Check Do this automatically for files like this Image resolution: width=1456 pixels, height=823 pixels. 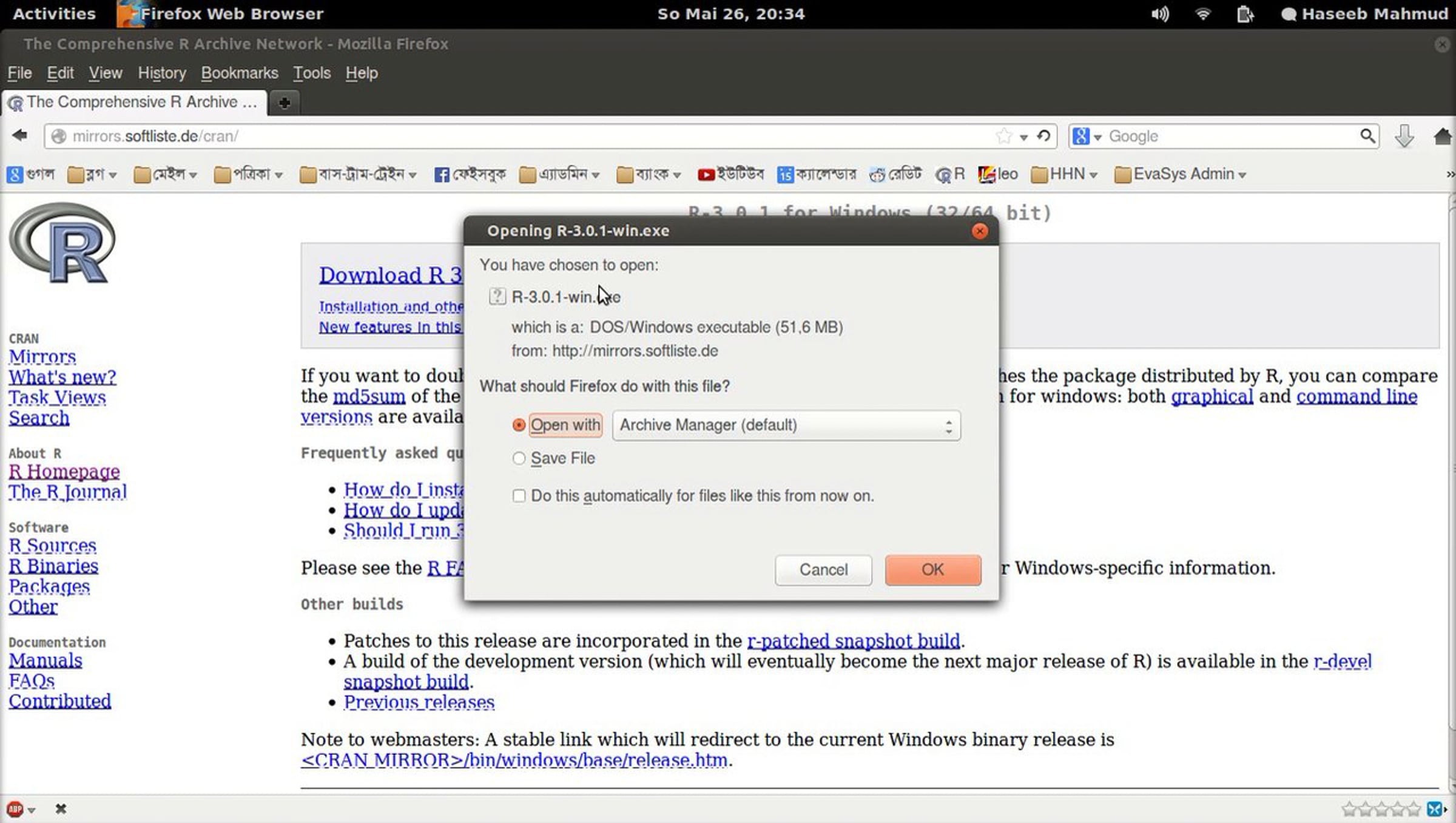coord(519,496)
